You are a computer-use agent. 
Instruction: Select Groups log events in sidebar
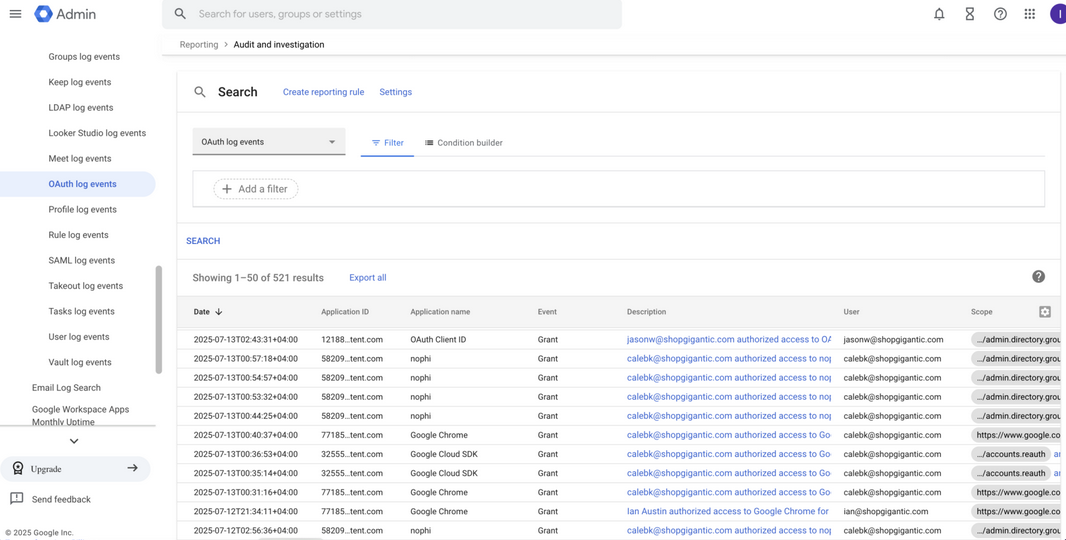click(x=84, y=56)
